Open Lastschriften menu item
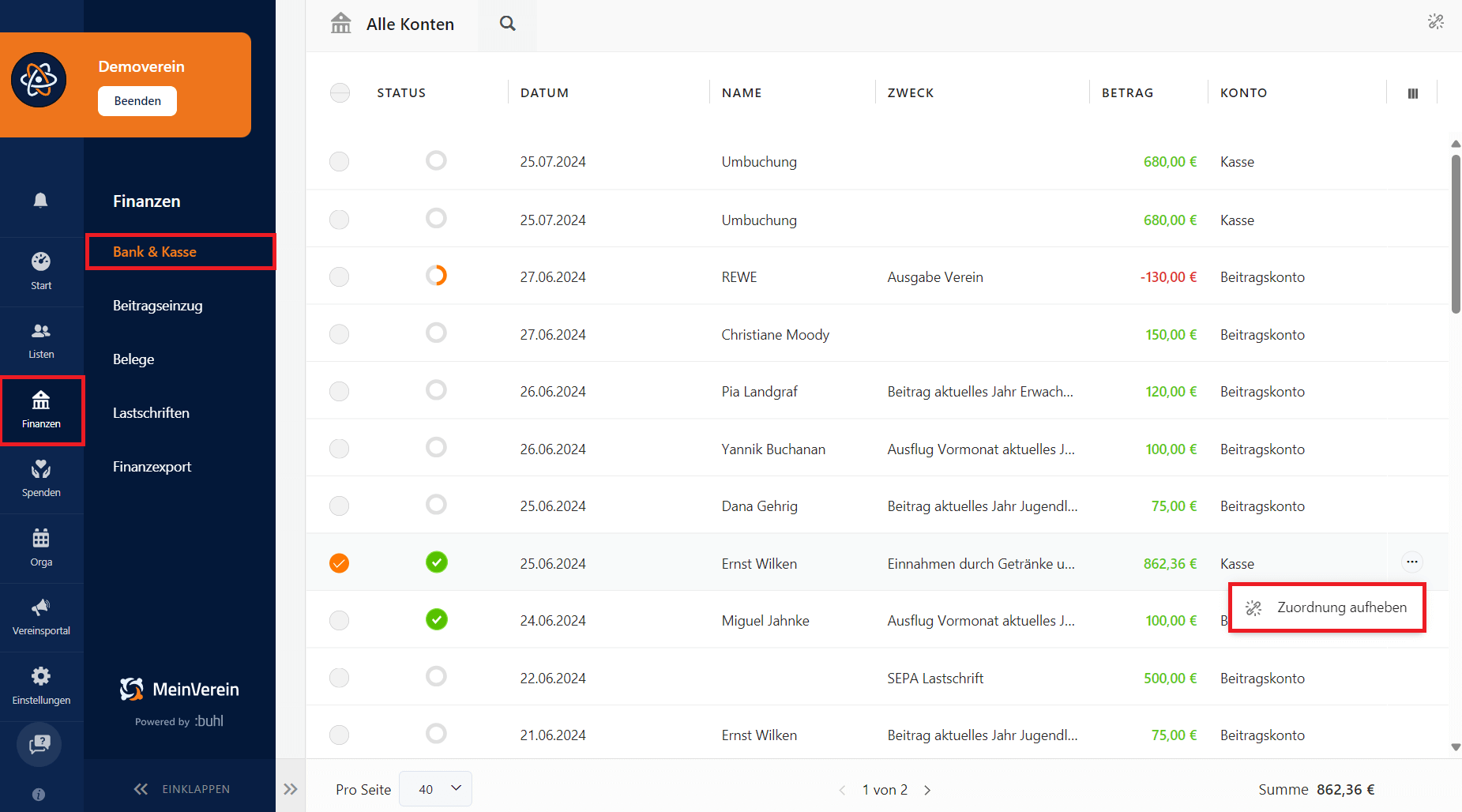Screen dimensions: 1462x812 pos(151,413)
